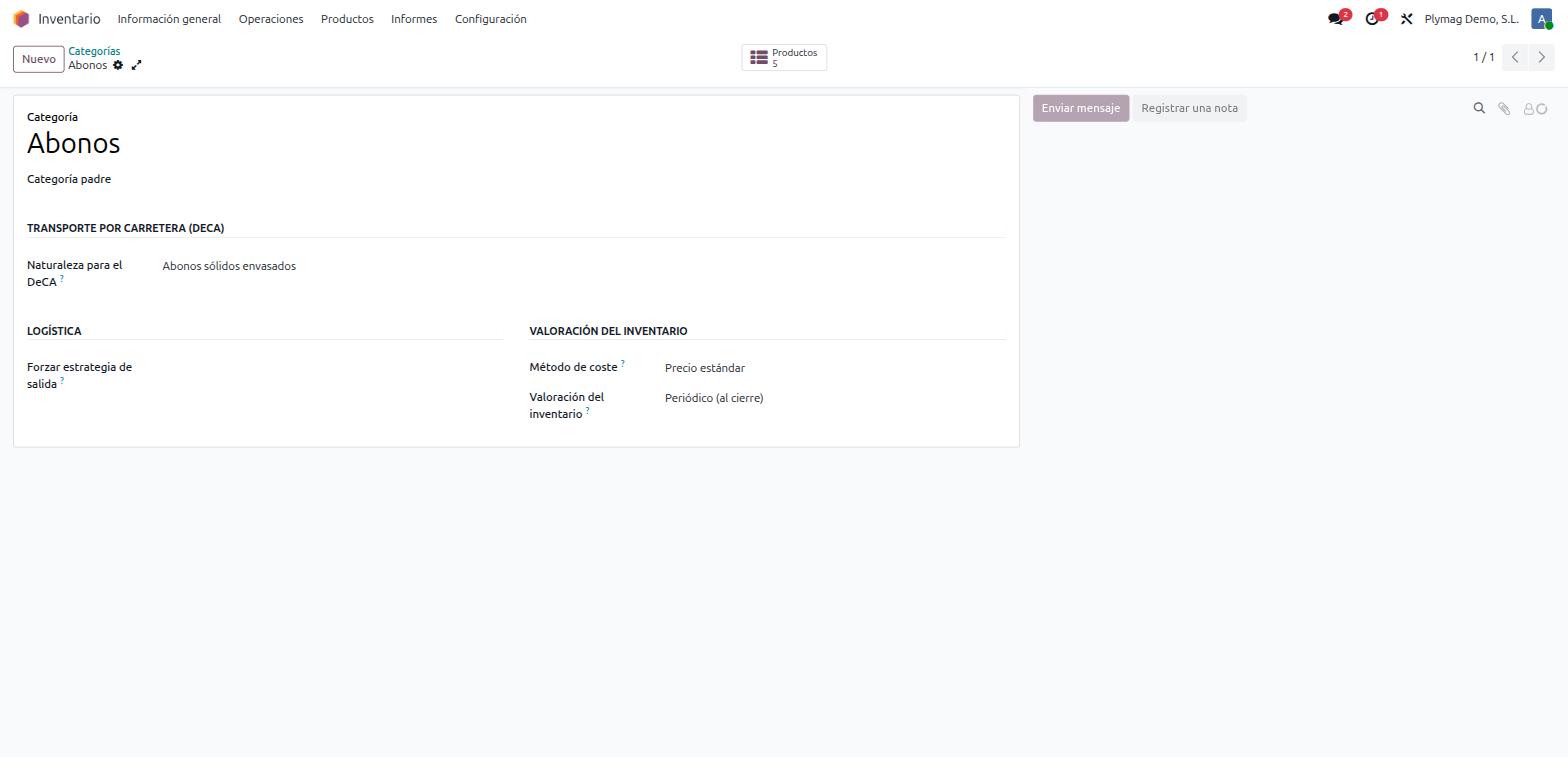Go back to Categorías breadcrumb
Image resolution: width=1568 pixels, height=757 pixels.
(94, 51)
